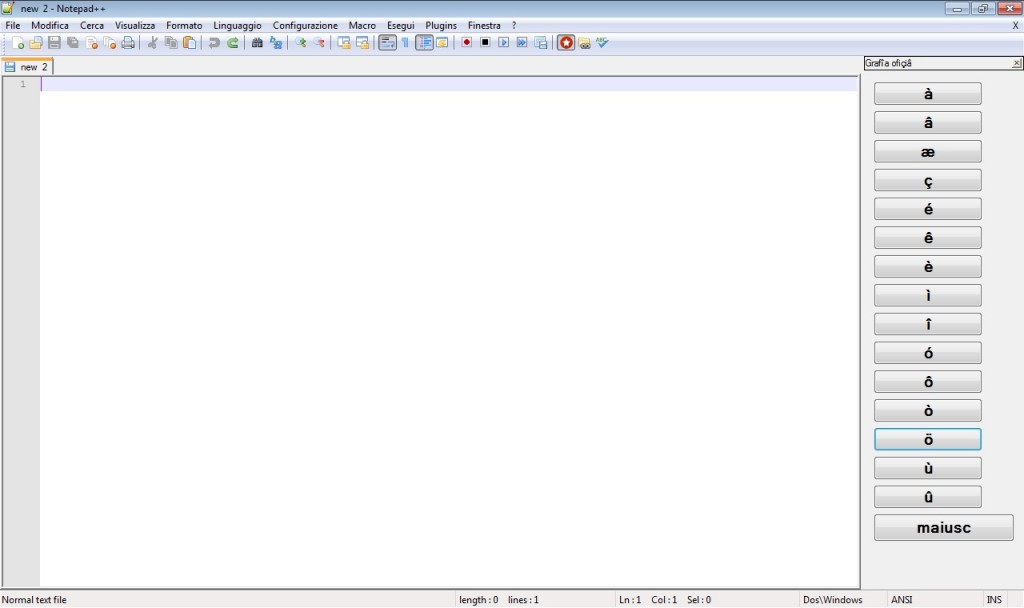Toggle the indentation guide display
This screenshot has width=1024, height=608.
coord(424,42)
